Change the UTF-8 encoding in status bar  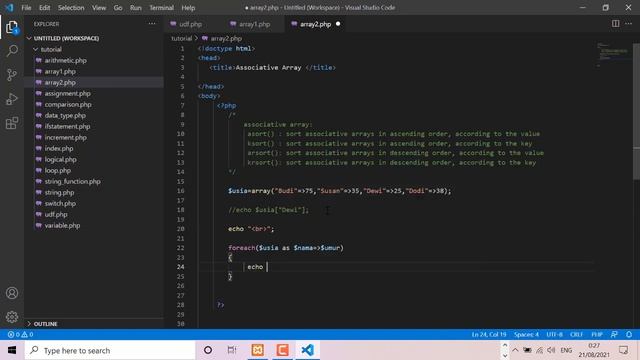(554, 334)
